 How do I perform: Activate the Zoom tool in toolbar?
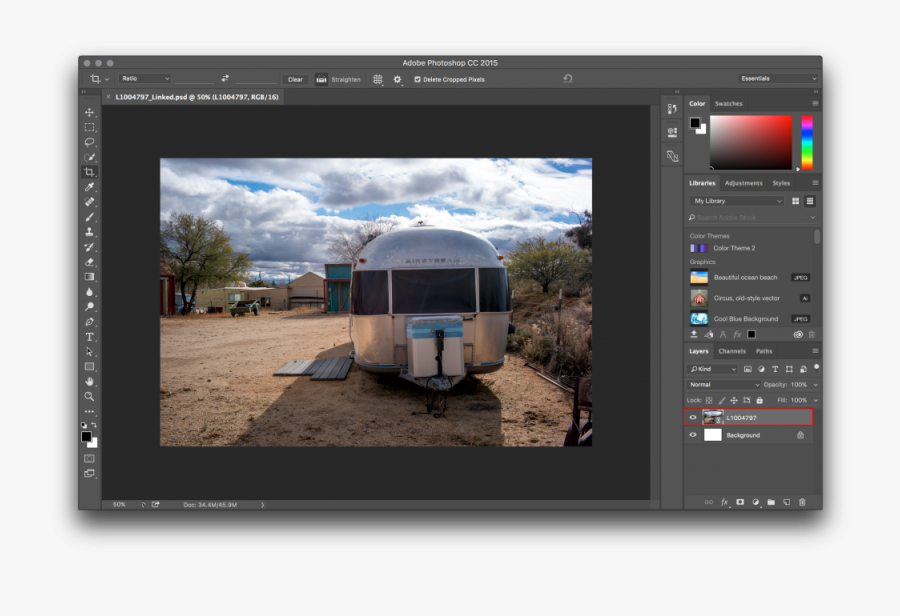pyautogui.click(x=89, y=396)
